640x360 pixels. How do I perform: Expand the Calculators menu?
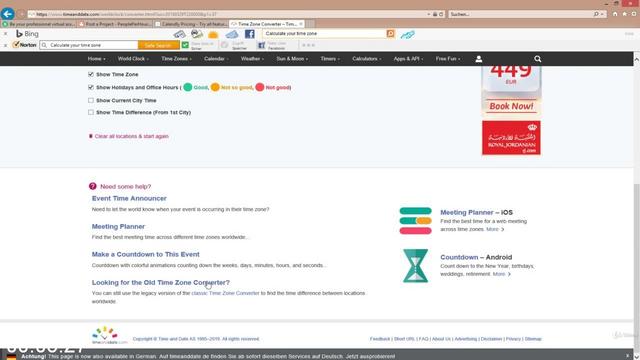pyautogui.click(x=367, y=59)
